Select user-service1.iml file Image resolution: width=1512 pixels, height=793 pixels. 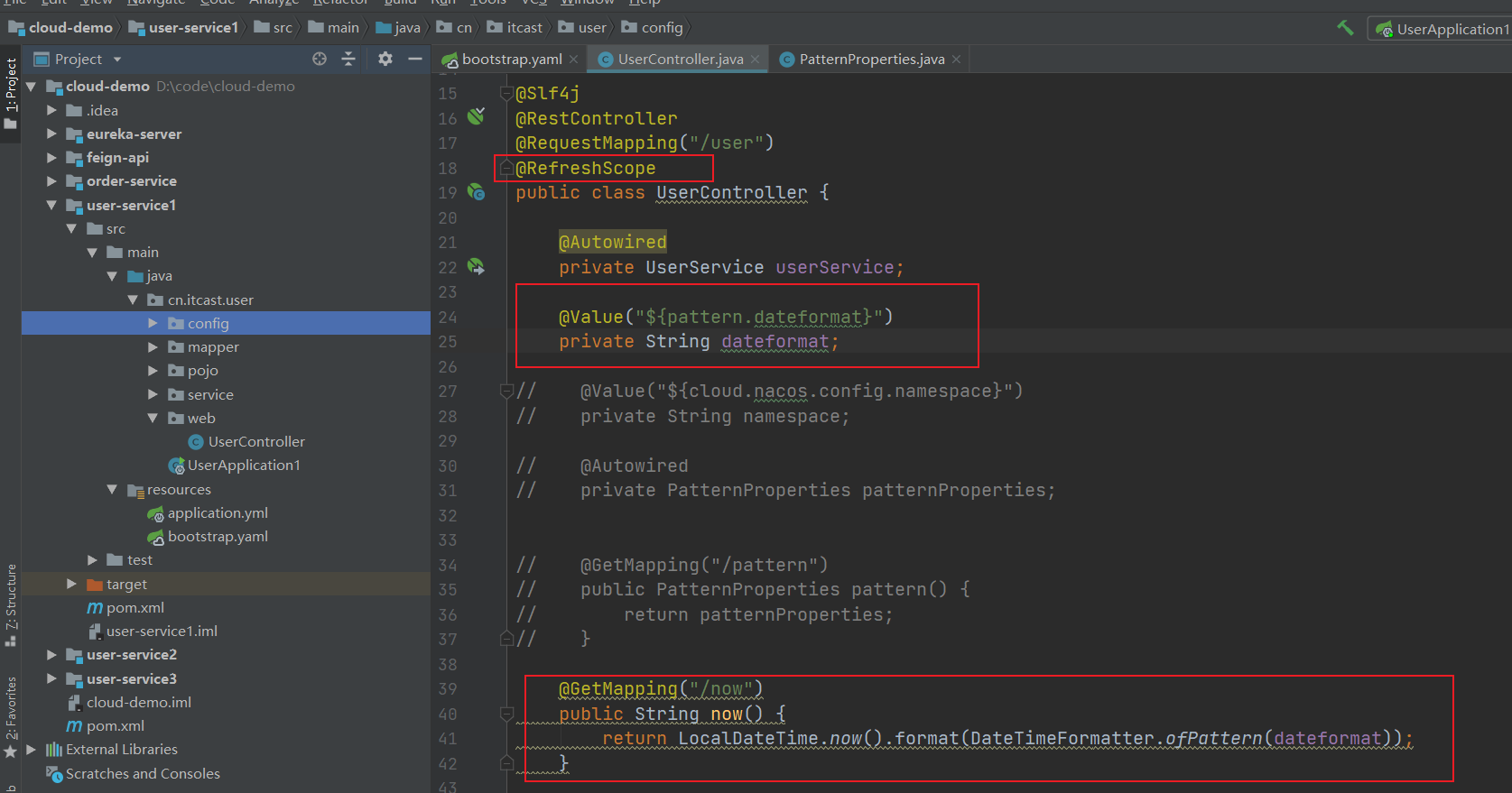(162, 631)
